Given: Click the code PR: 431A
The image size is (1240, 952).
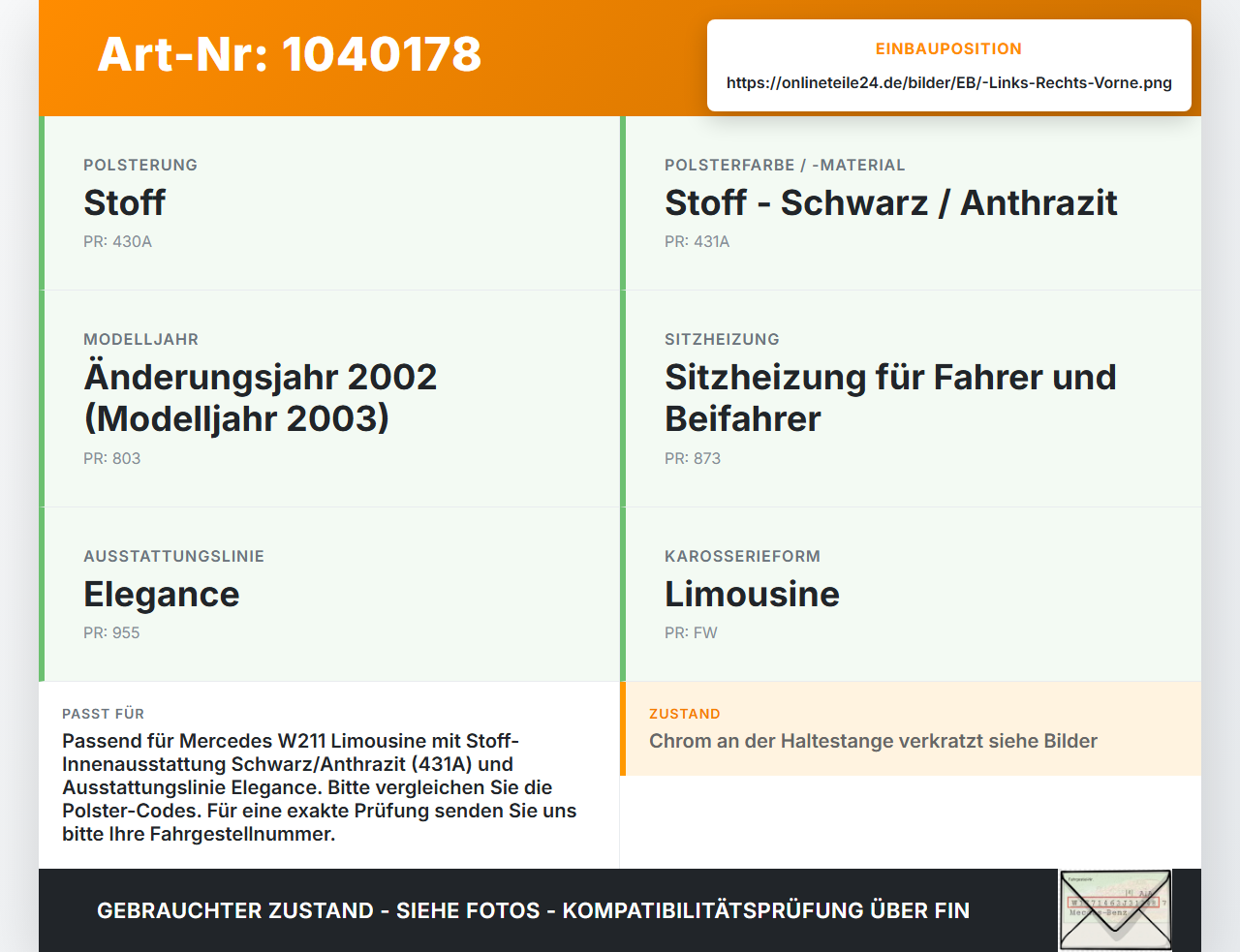Looking at the screenshot, I should pos(697,241).
